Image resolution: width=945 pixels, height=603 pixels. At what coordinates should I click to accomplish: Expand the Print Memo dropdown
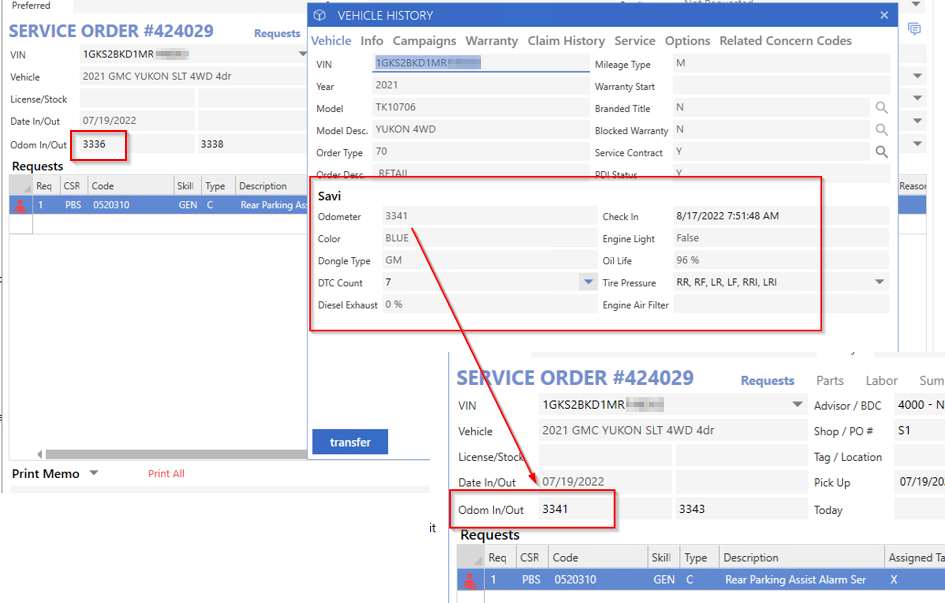point(93,473)
